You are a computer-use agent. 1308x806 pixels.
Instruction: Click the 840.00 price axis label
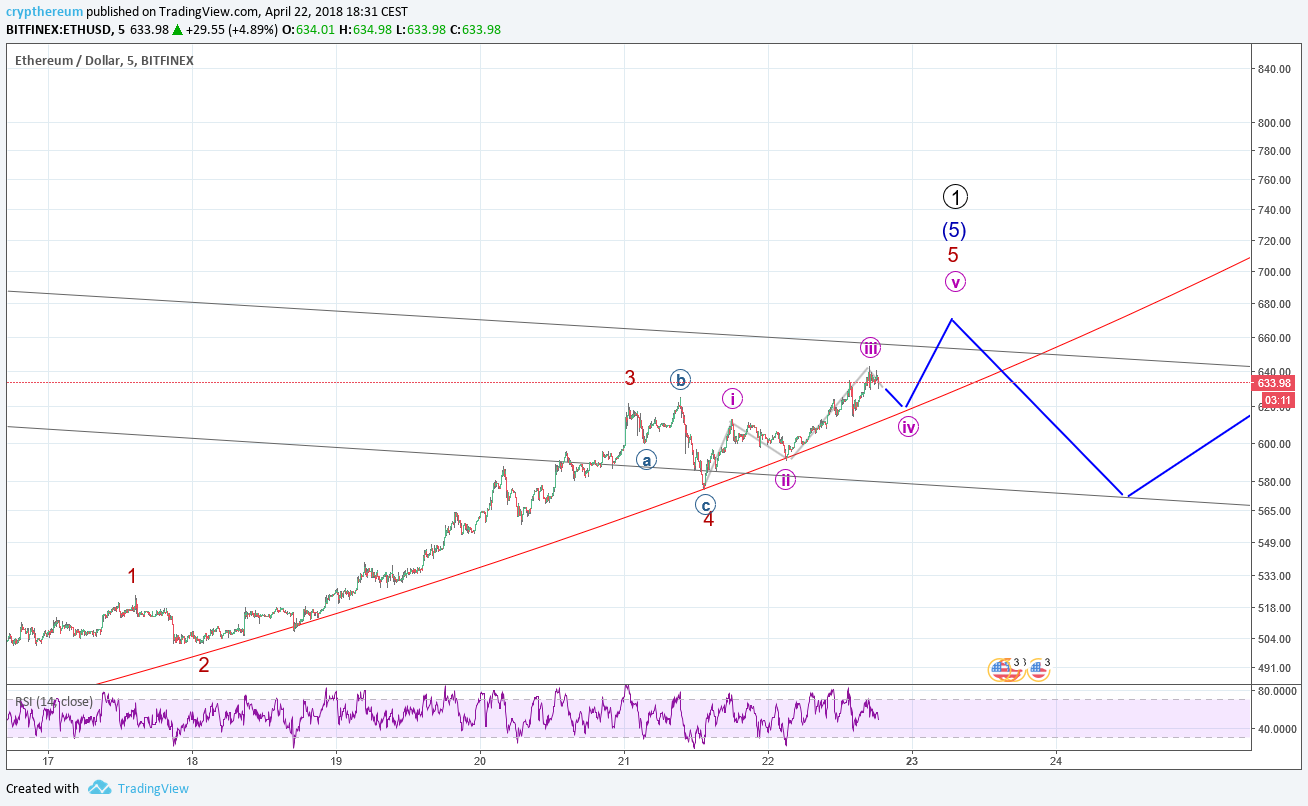(1273, 69)
